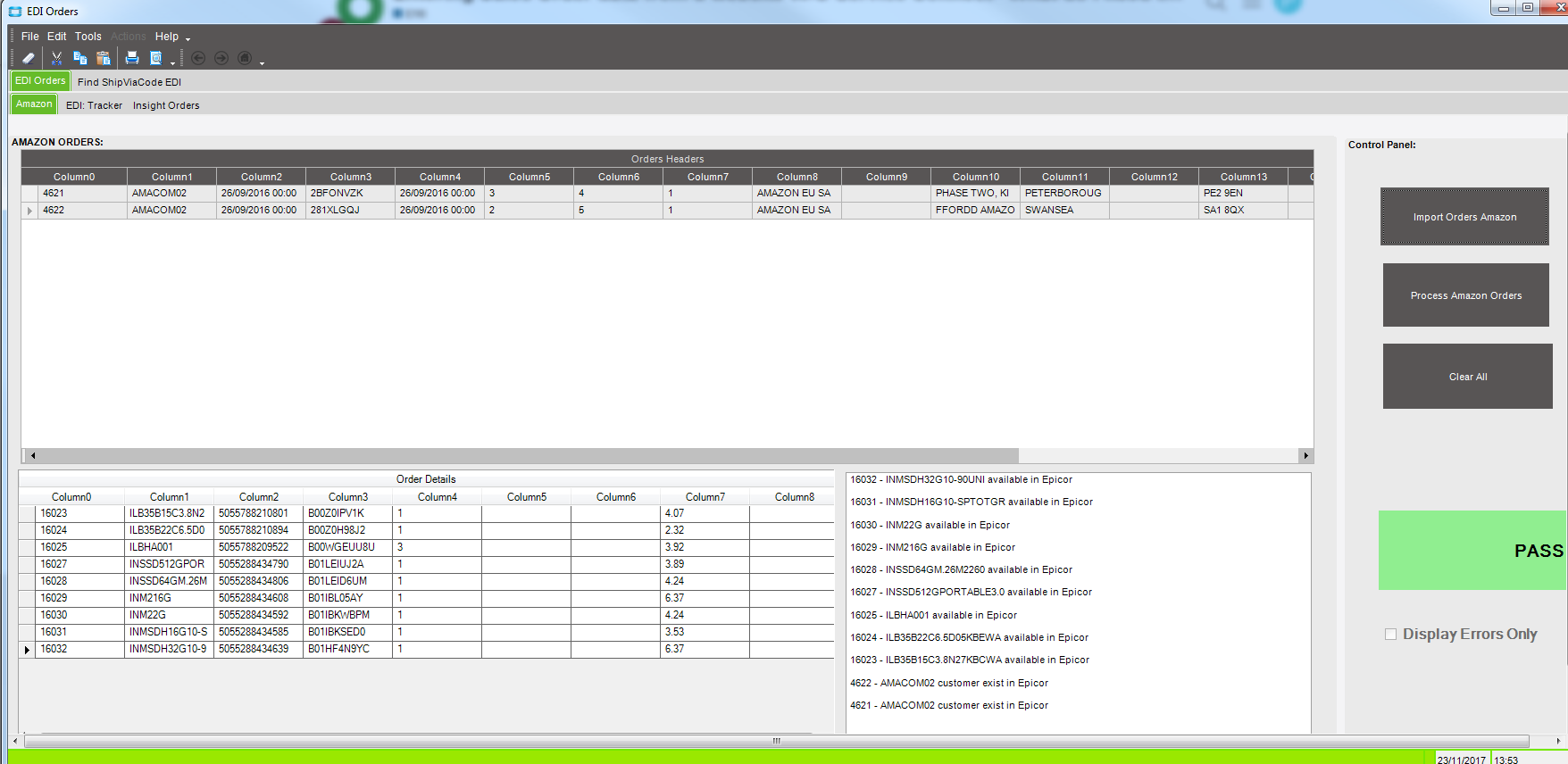Select the Amazon sub-tab

tap(34, 104)
